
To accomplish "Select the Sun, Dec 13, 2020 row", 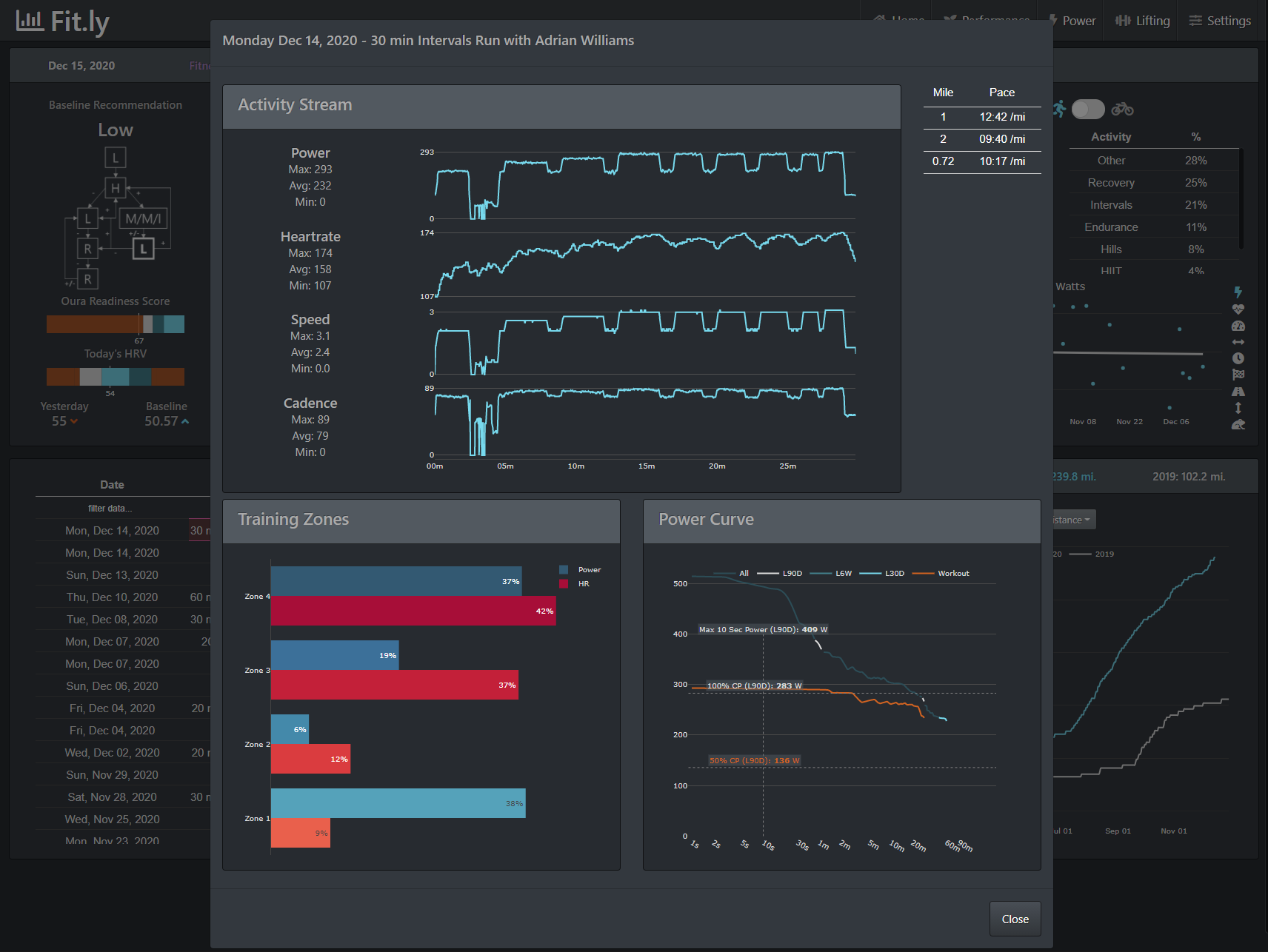I will (x=112, y=575).
